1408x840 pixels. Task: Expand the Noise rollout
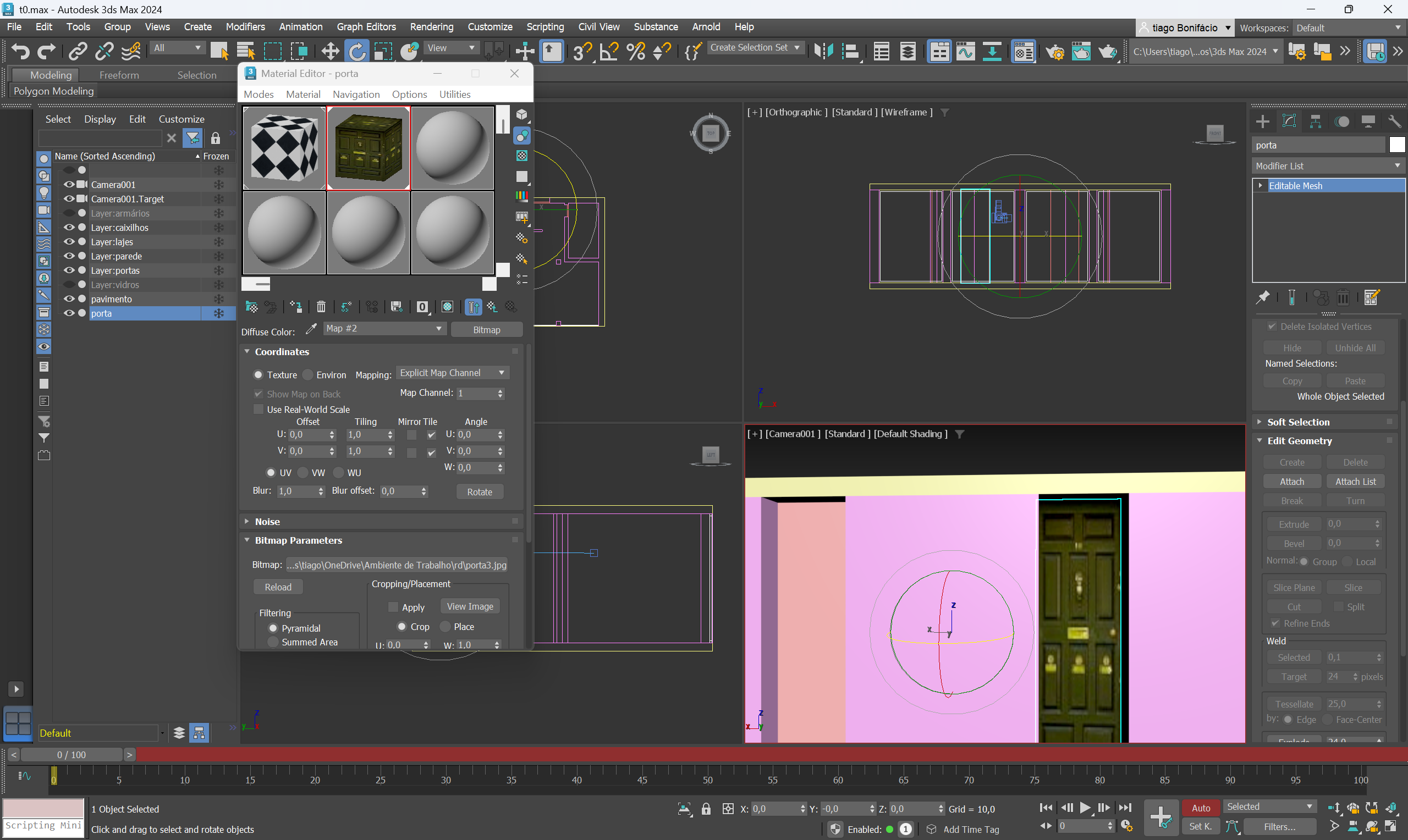(267, 521)
